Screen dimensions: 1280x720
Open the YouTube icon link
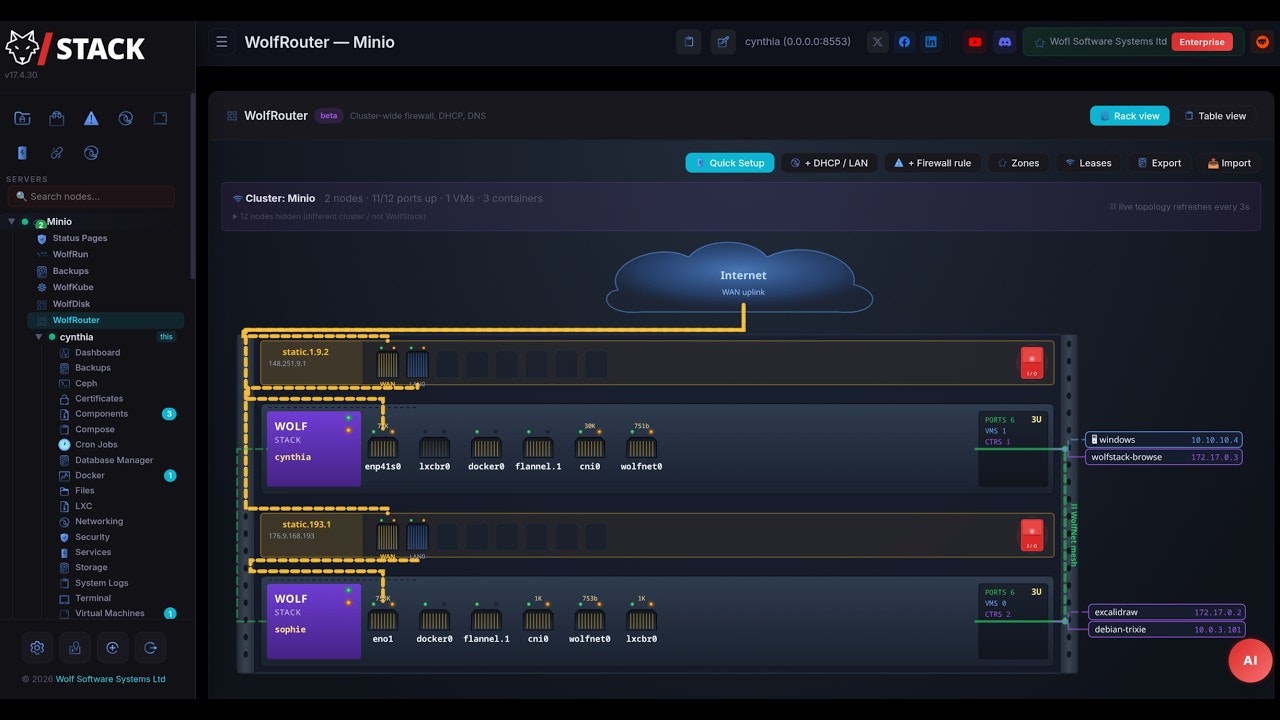(x=975, y=42)
